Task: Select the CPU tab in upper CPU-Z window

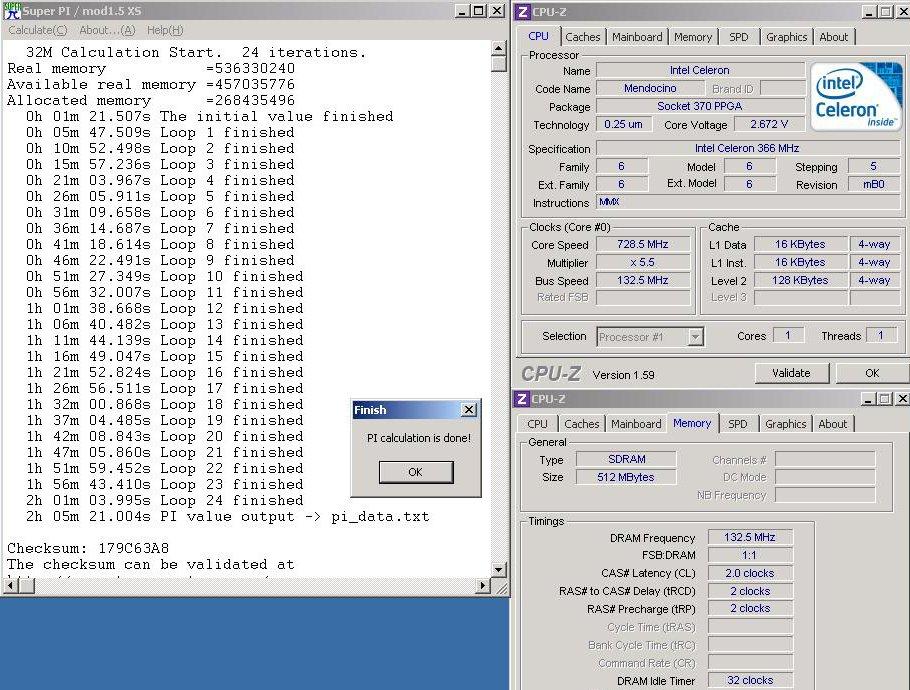Action: point(538,36)
